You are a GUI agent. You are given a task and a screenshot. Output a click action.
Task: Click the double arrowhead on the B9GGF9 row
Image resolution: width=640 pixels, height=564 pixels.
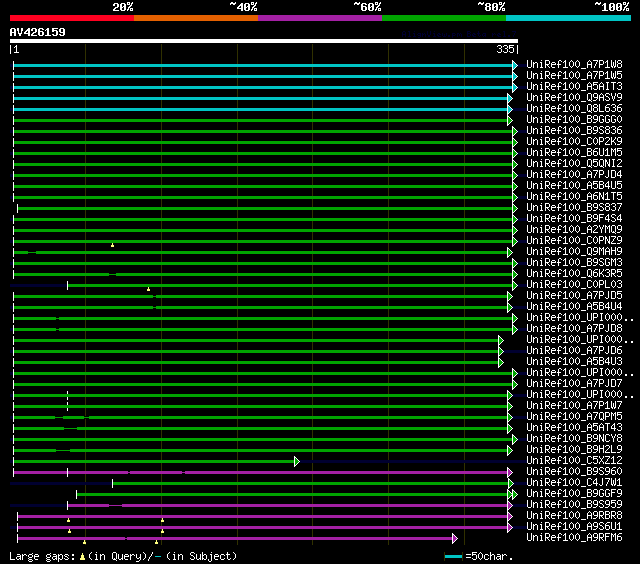(514, 494)
